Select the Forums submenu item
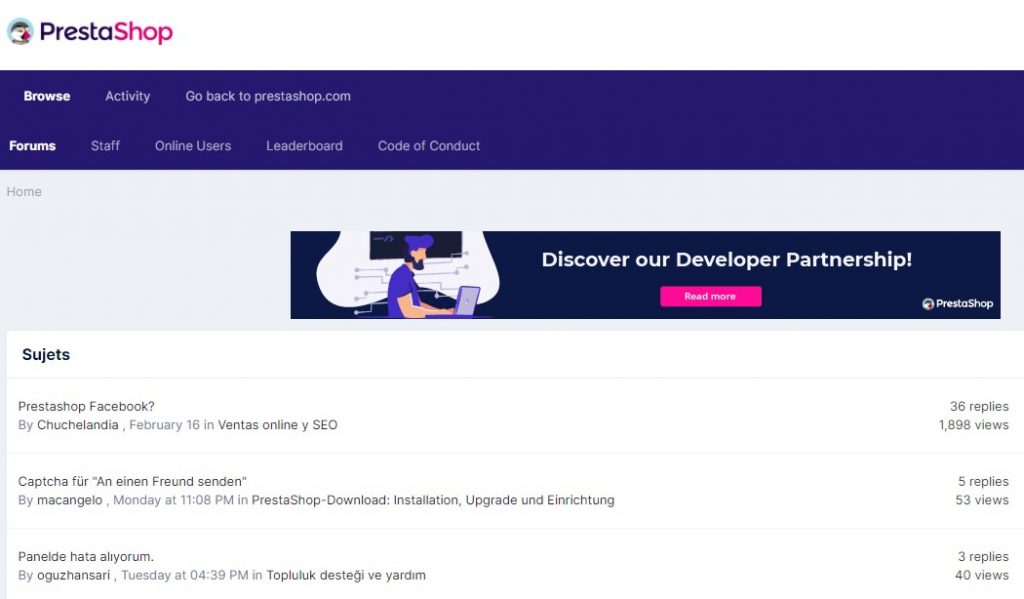 point(32,146)
